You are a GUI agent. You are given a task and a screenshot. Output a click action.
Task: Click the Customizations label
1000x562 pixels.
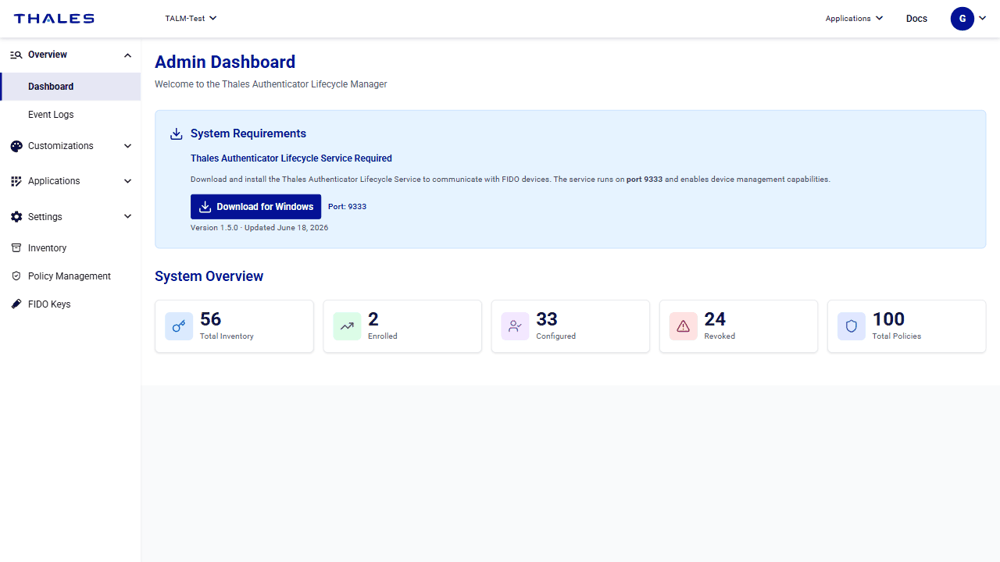[x=61, y=146]
